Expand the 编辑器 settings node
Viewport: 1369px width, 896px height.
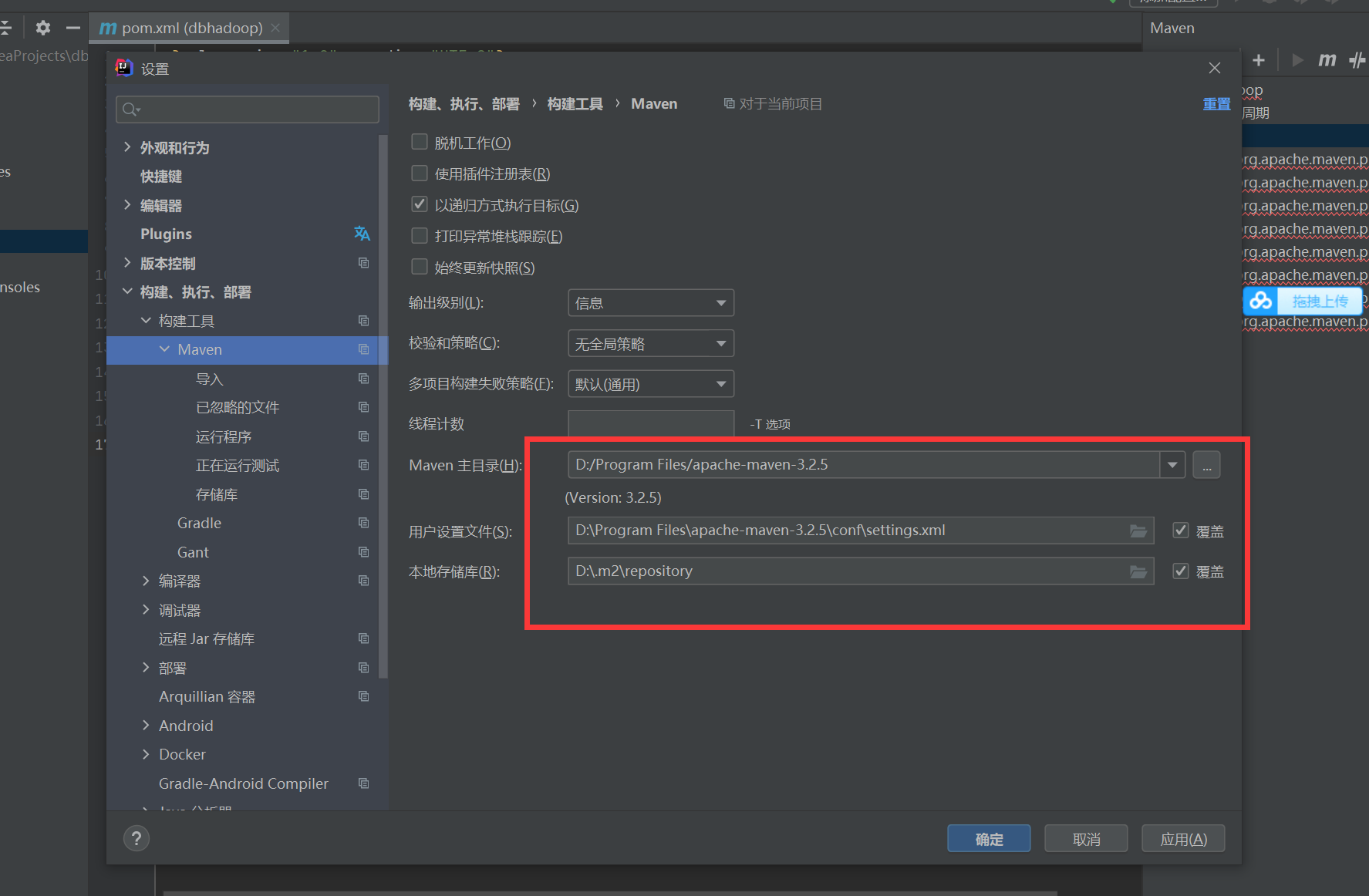click(127, 205)
